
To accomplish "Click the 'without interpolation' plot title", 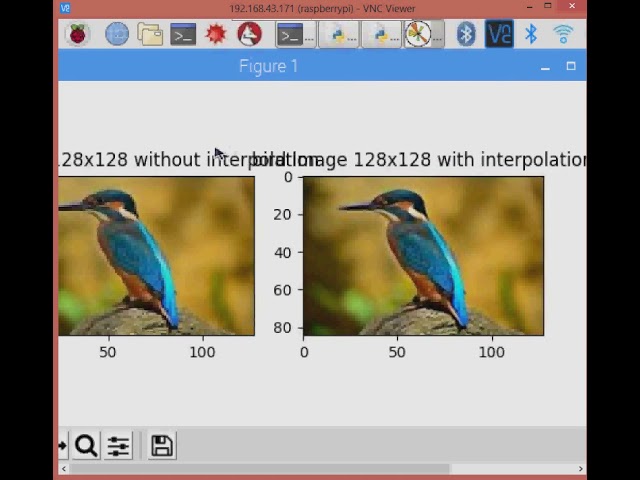I will pyautogui.click(x=189, y=160).
